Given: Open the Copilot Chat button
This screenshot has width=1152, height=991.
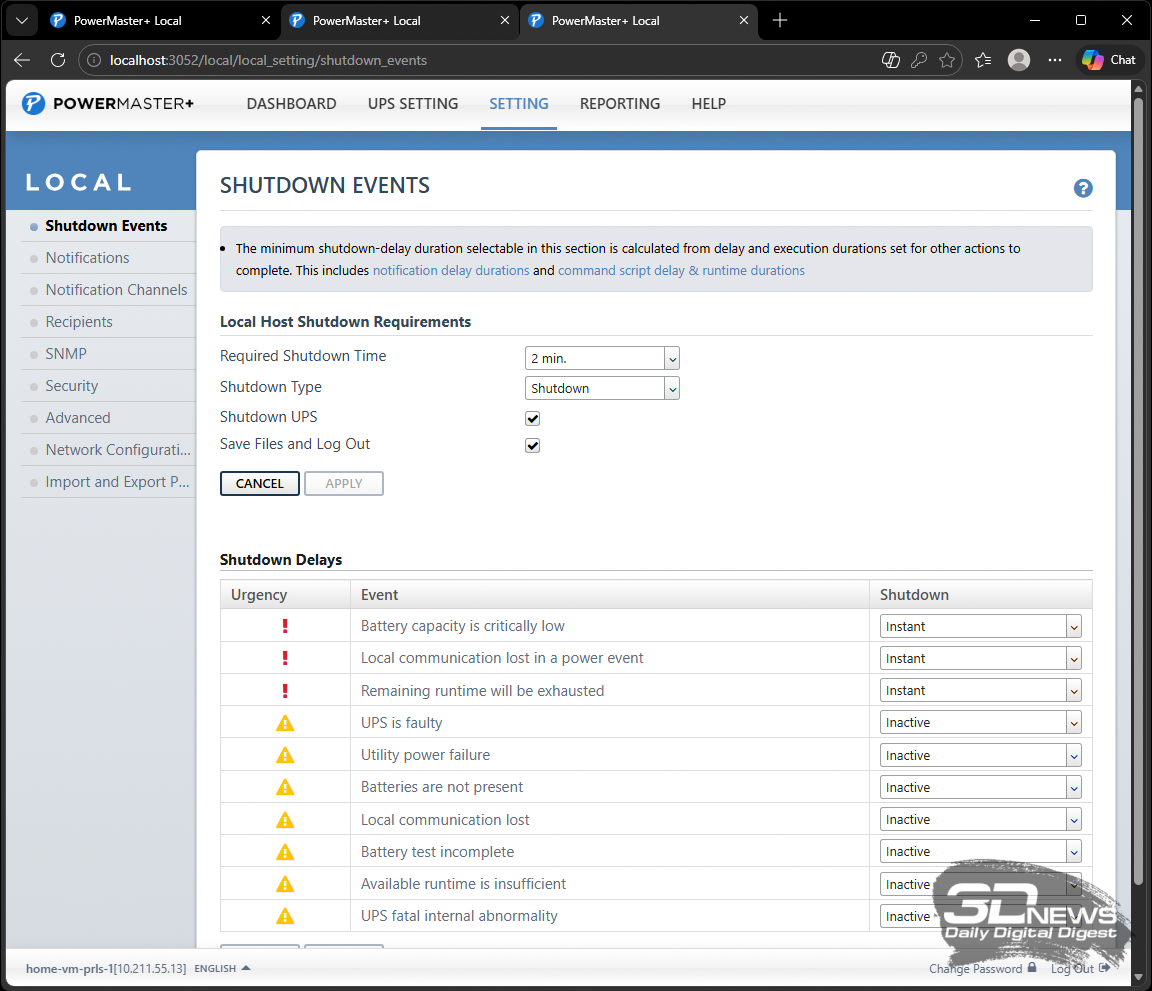Looking at the screenshot, I should (1109, 60).
